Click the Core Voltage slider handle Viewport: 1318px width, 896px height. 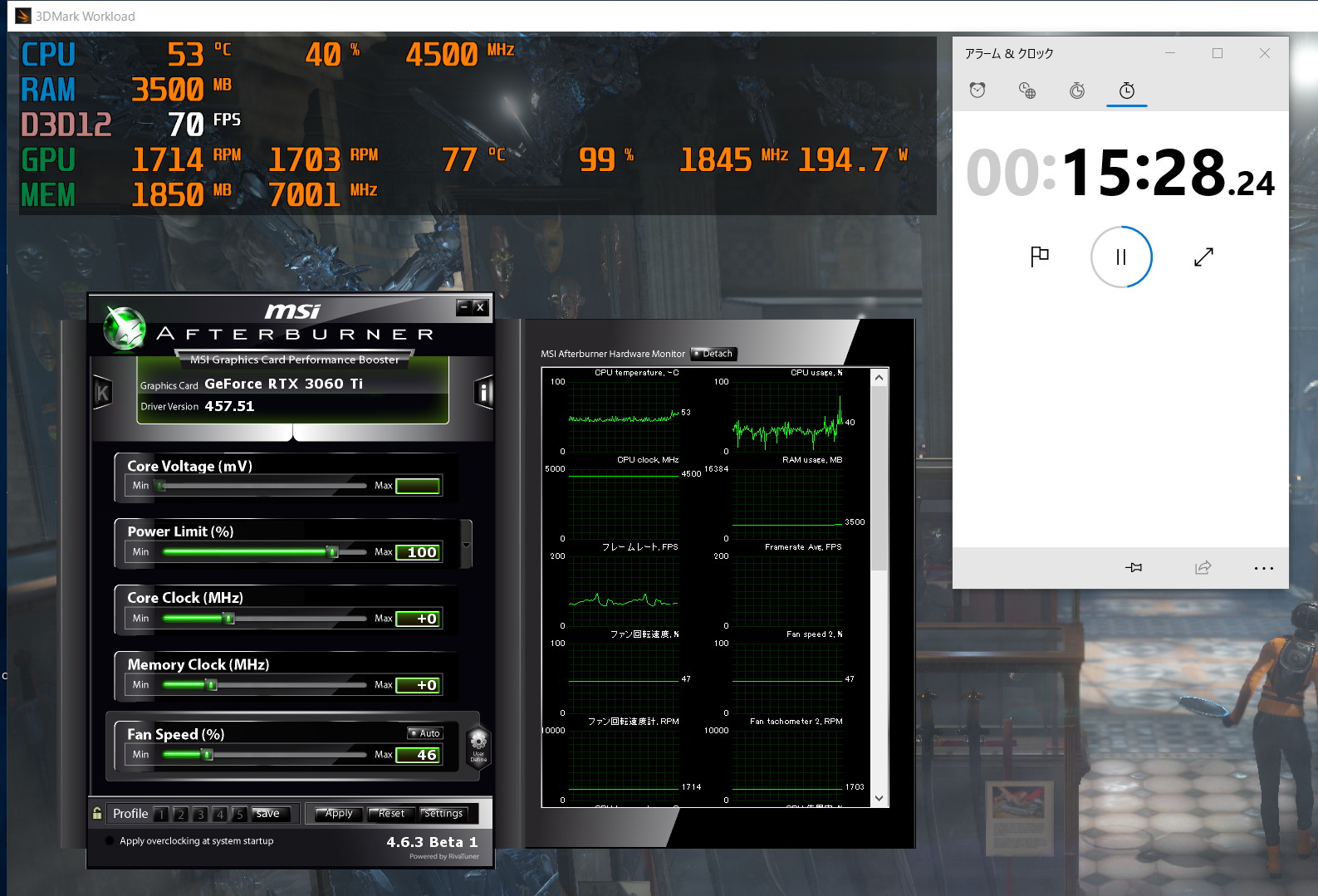coord(161,486)
